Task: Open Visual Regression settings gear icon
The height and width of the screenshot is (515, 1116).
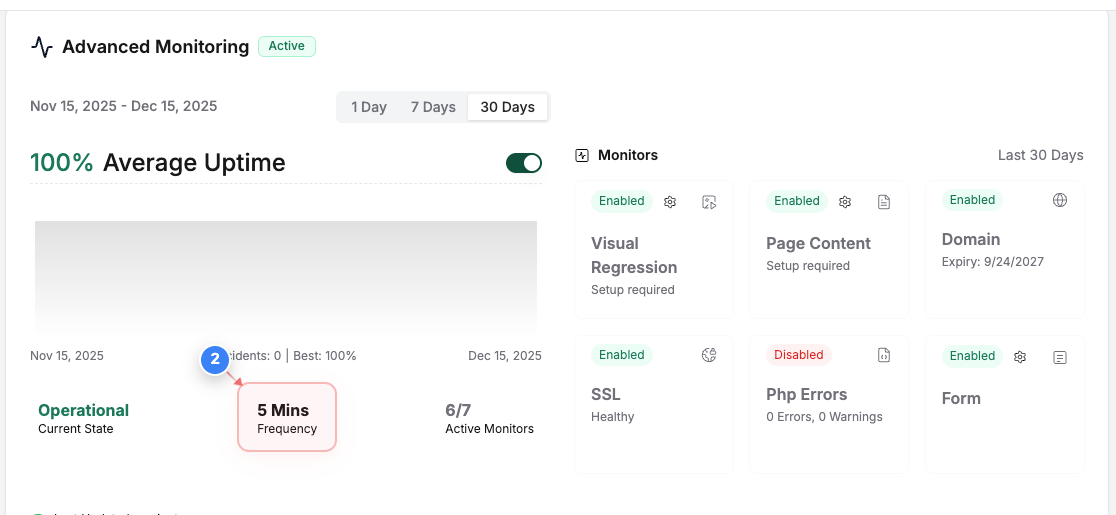Action: [x=670, y=202]
